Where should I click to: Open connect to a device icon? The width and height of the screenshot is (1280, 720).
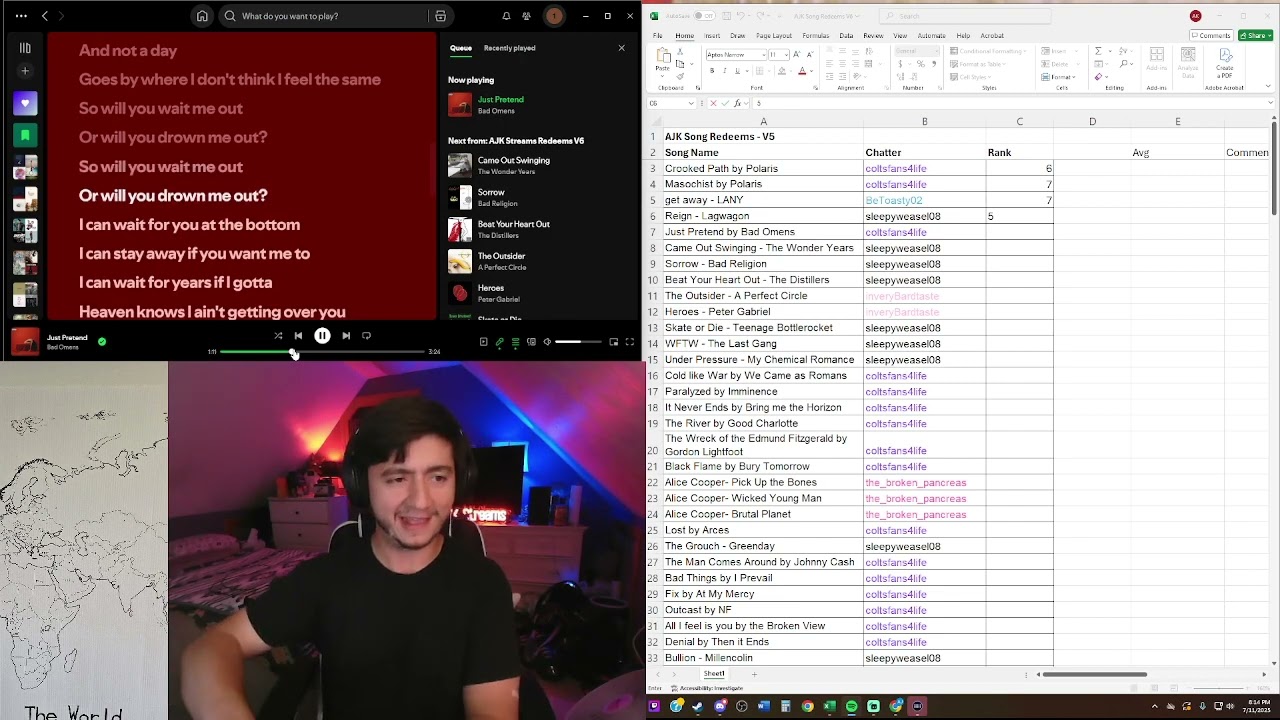coord(531,342)
